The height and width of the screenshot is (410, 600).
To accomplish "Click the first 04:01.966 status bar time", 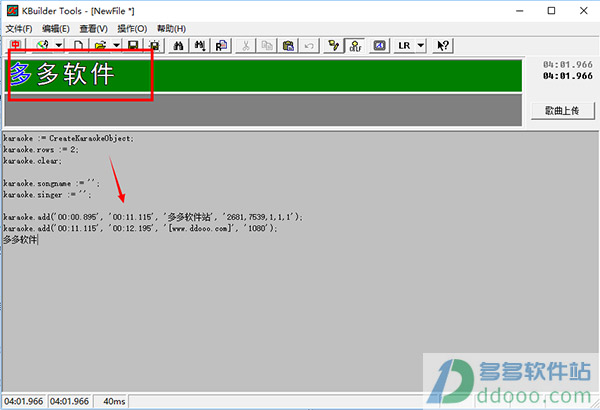I will pos(24,401).
